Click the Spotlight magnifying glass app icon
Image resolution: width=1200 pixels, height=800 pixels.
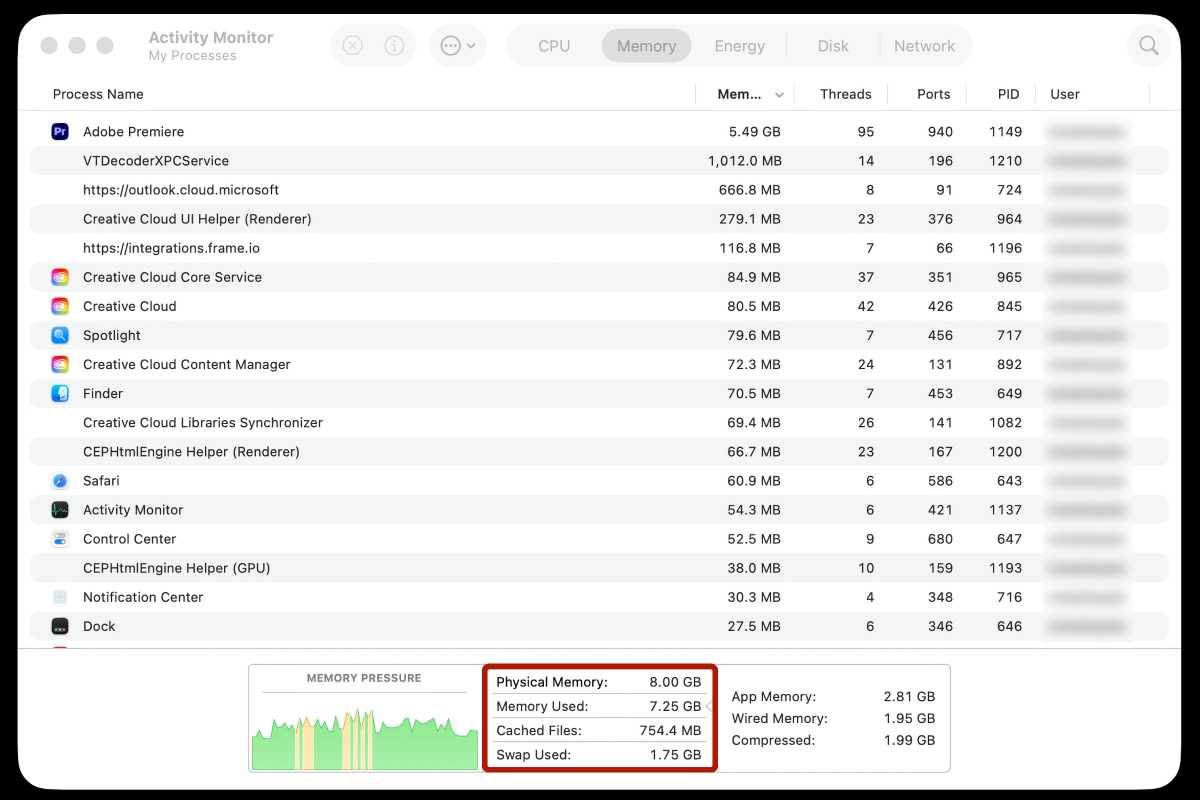point(59,335)
